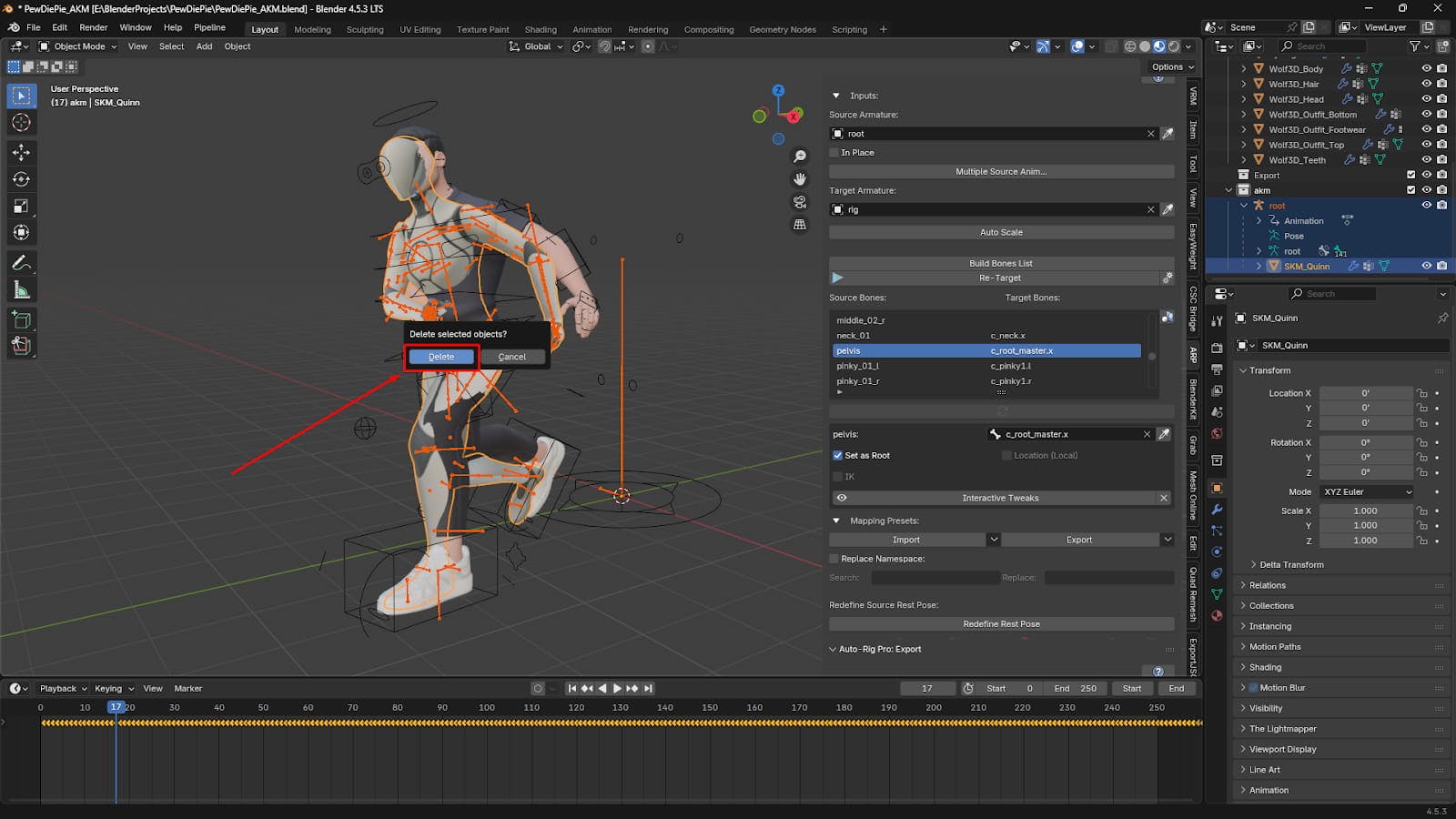This screenshot has width=1456, height=819.
Task: Select the Scale tool
Action: [x=21, y=207]
